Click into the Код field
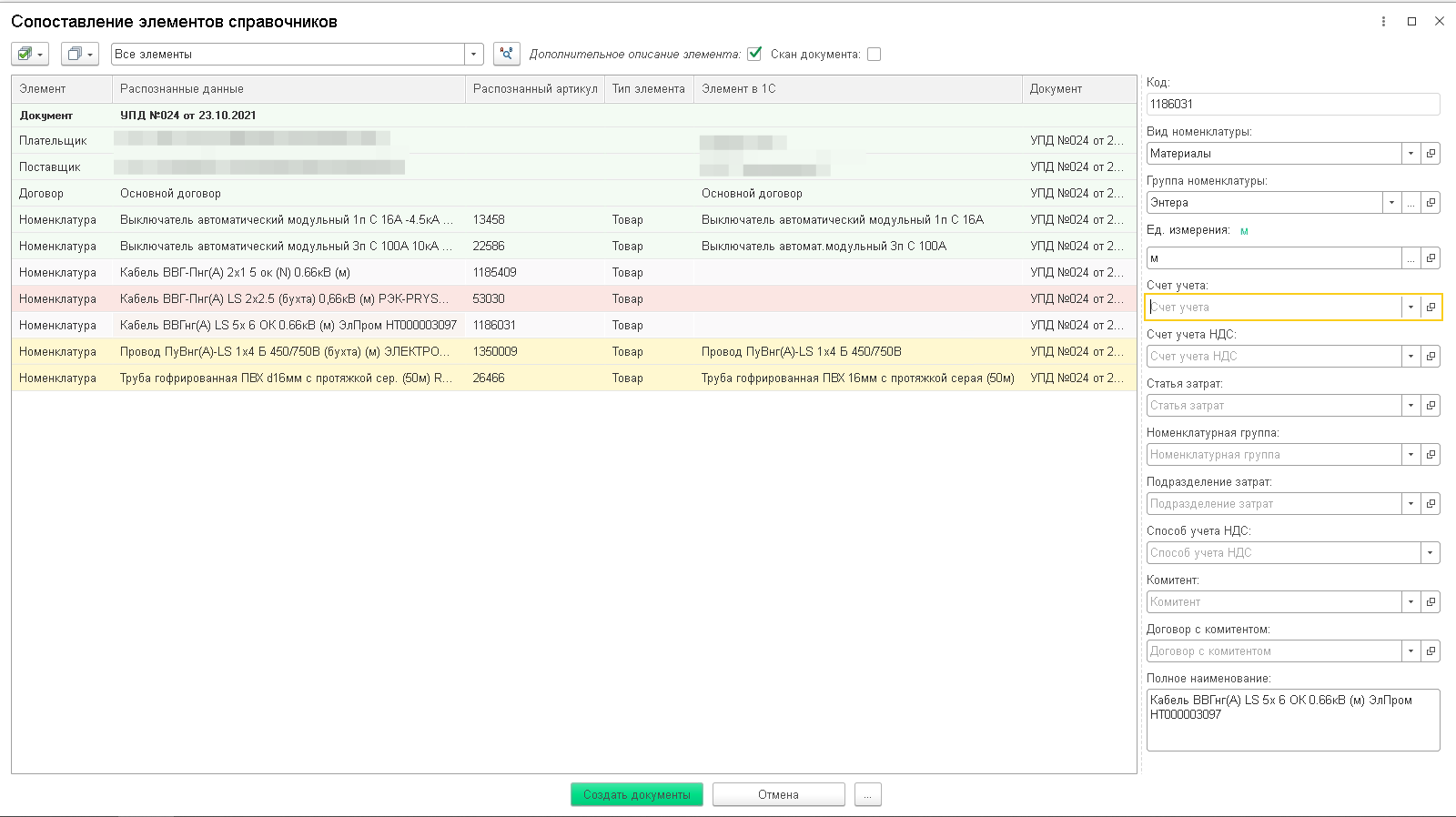The image size is (1456, 817). (x=1293, y=105)
